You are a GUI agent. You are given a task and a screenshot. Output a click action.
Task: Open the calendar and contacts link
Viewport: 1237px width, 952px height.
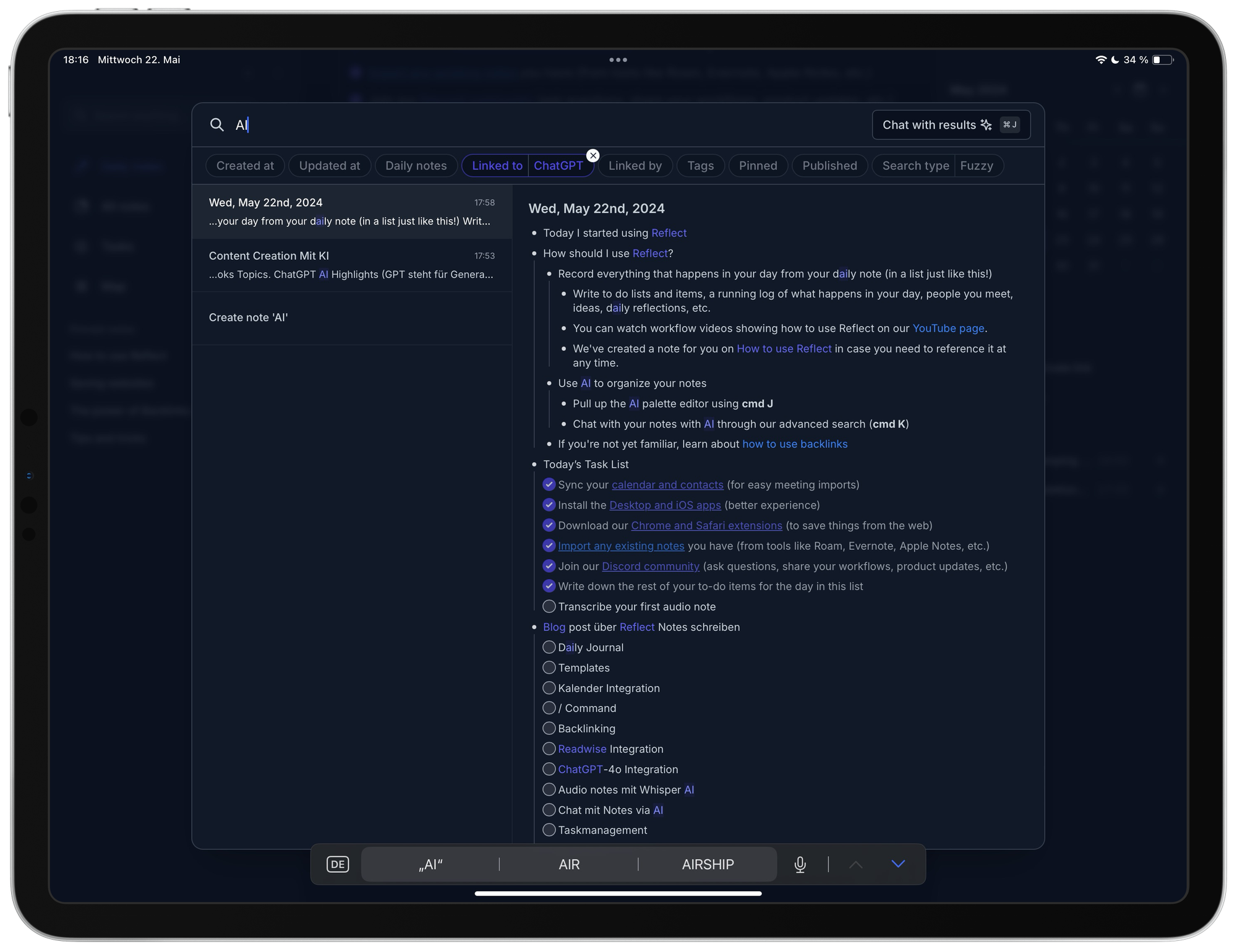click(x=667, y=484)
